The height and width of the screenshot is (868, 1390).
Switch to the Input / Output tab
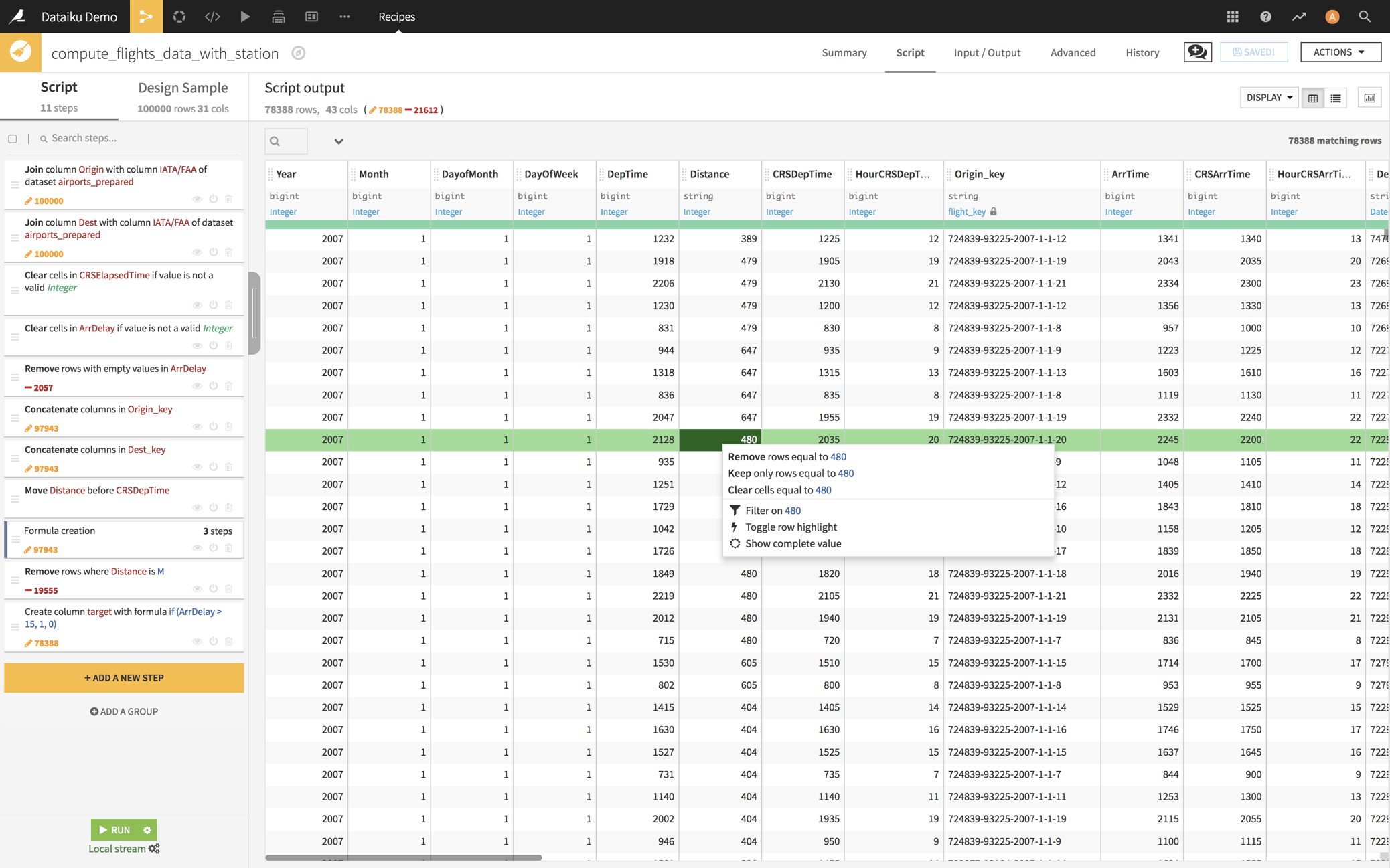tap(987, 52)
